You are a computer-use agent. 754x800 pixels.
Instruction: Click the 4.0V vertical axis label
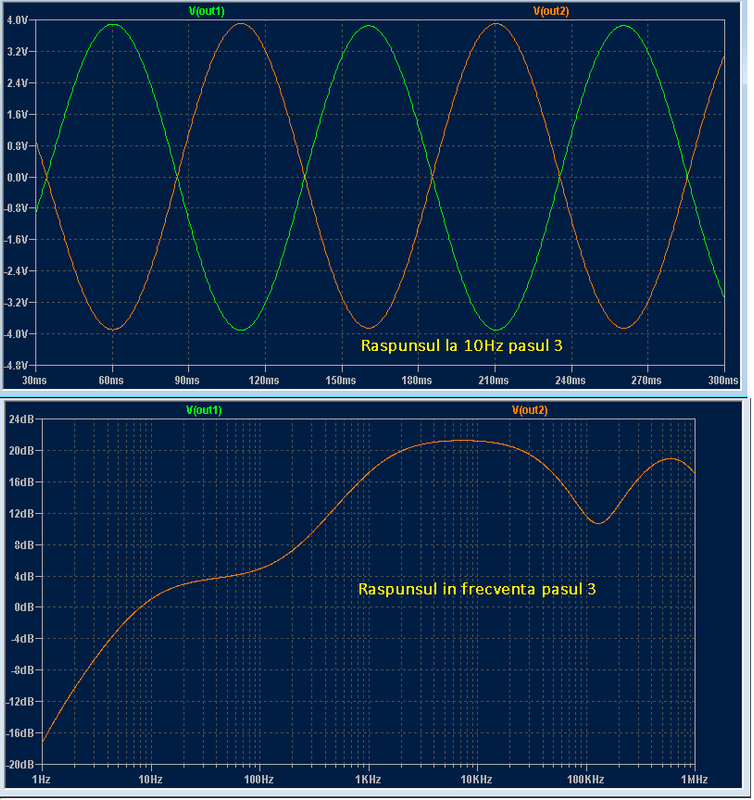(x=17, y=20)
